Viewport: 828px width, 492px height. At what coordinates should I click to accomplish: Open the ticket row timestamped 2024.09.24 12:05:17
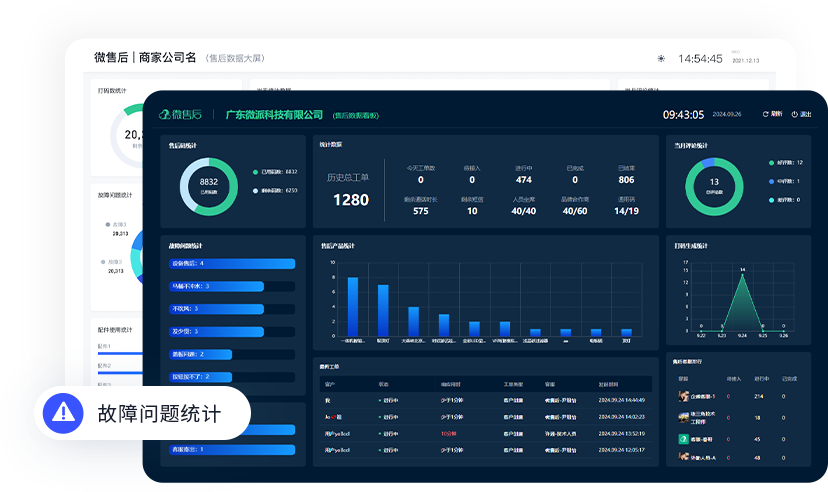[x=486, y=450]
